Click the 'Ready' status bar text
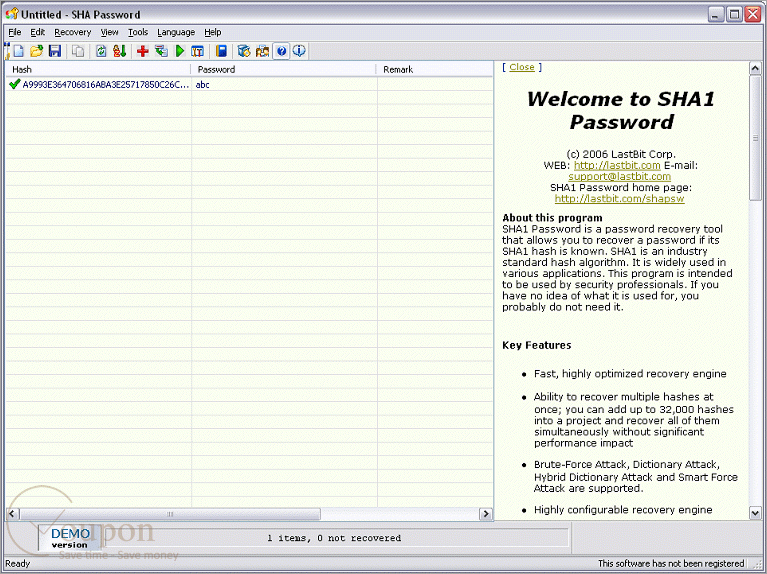Screen dimensions: 767x574 point(18,564)
